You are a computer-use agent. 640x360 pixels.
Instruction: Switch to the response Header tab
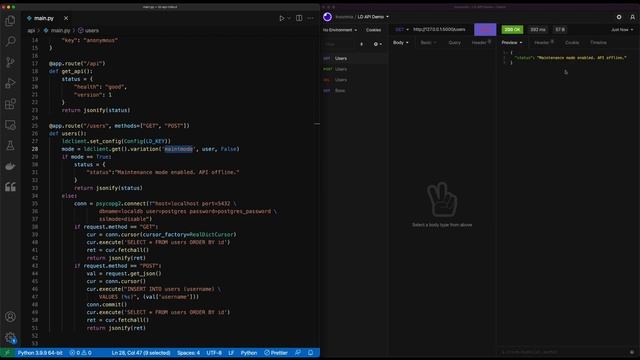point(544,42)
